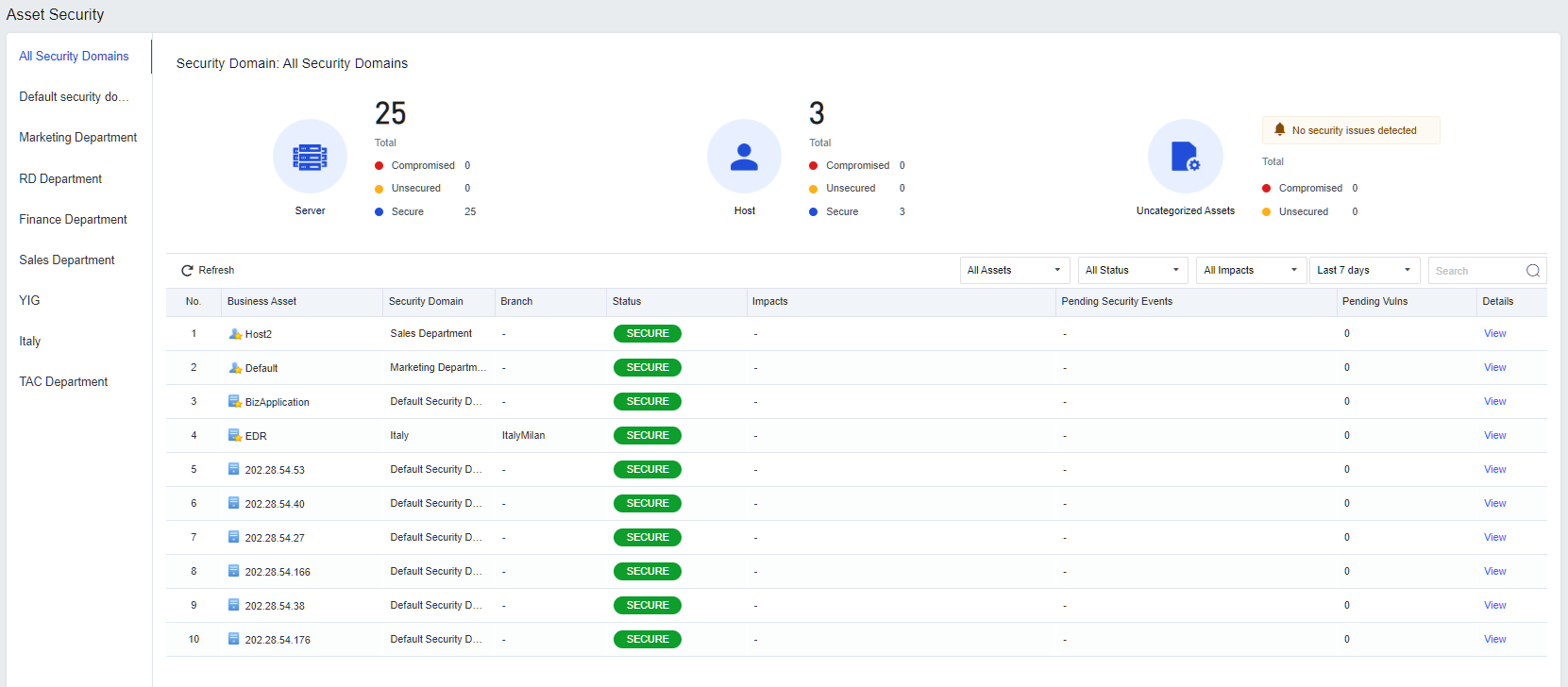The width and height of the screenshot is (1568, 687).
Task: Expand the All Impacts dropdown
Action: (x=1252, y=270)
